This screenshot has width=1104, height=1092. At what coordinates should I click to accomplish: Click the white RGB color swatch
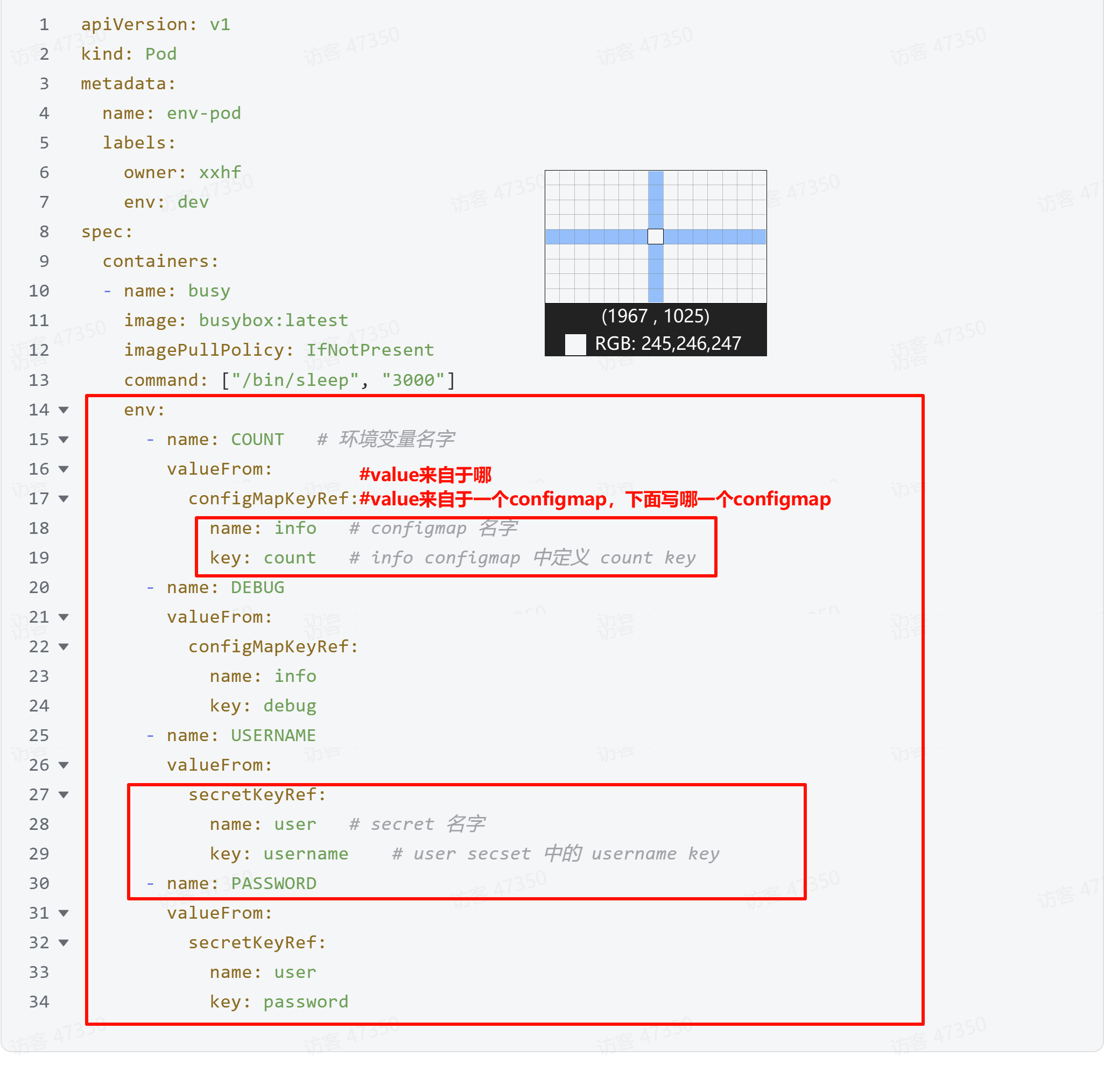click(575, 344)
